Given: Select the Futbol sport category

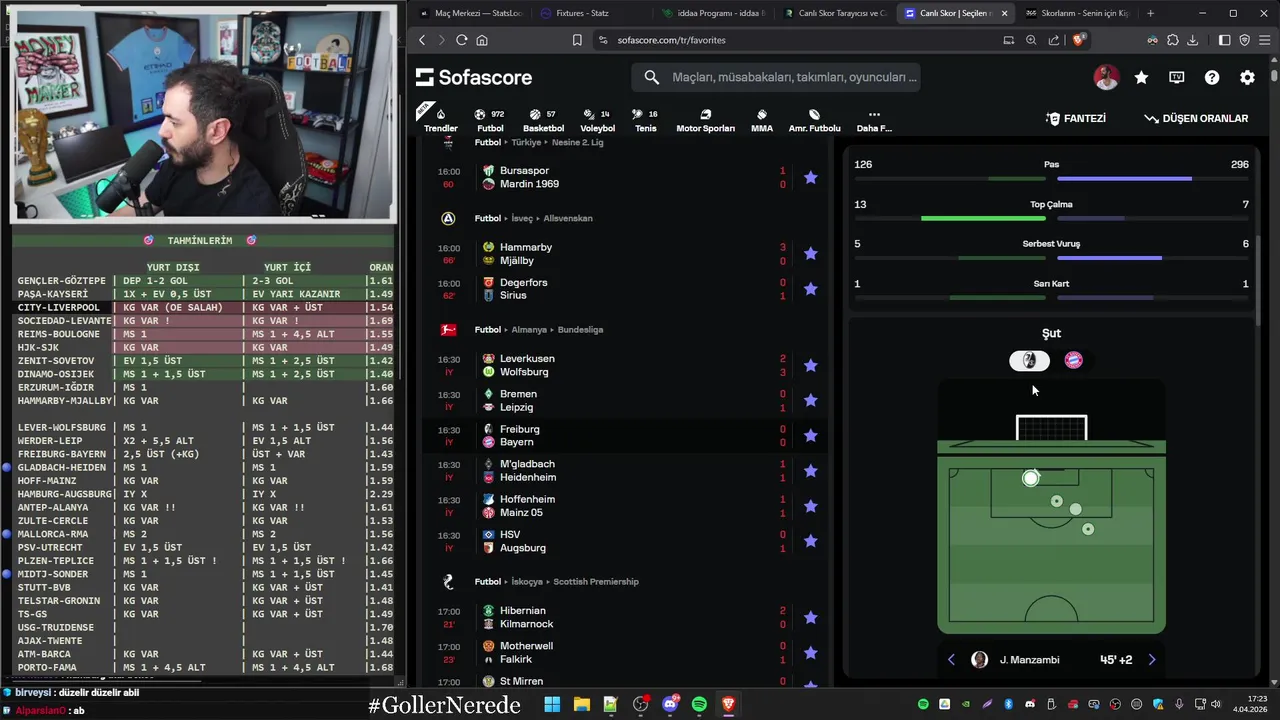Looking at the screenshot, I should tap(490, 120).
